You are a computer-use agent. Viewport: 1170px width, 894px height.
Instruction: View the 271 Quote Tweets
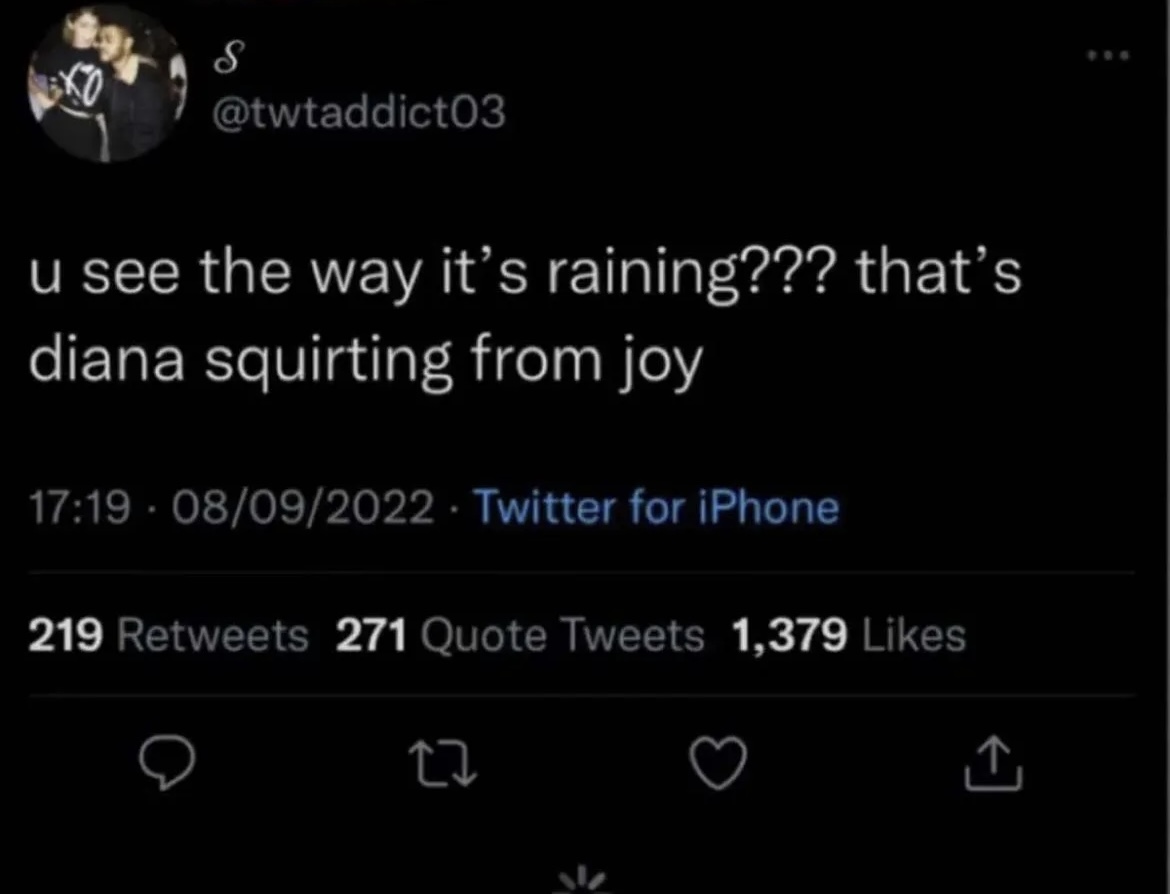coord(519,635)
